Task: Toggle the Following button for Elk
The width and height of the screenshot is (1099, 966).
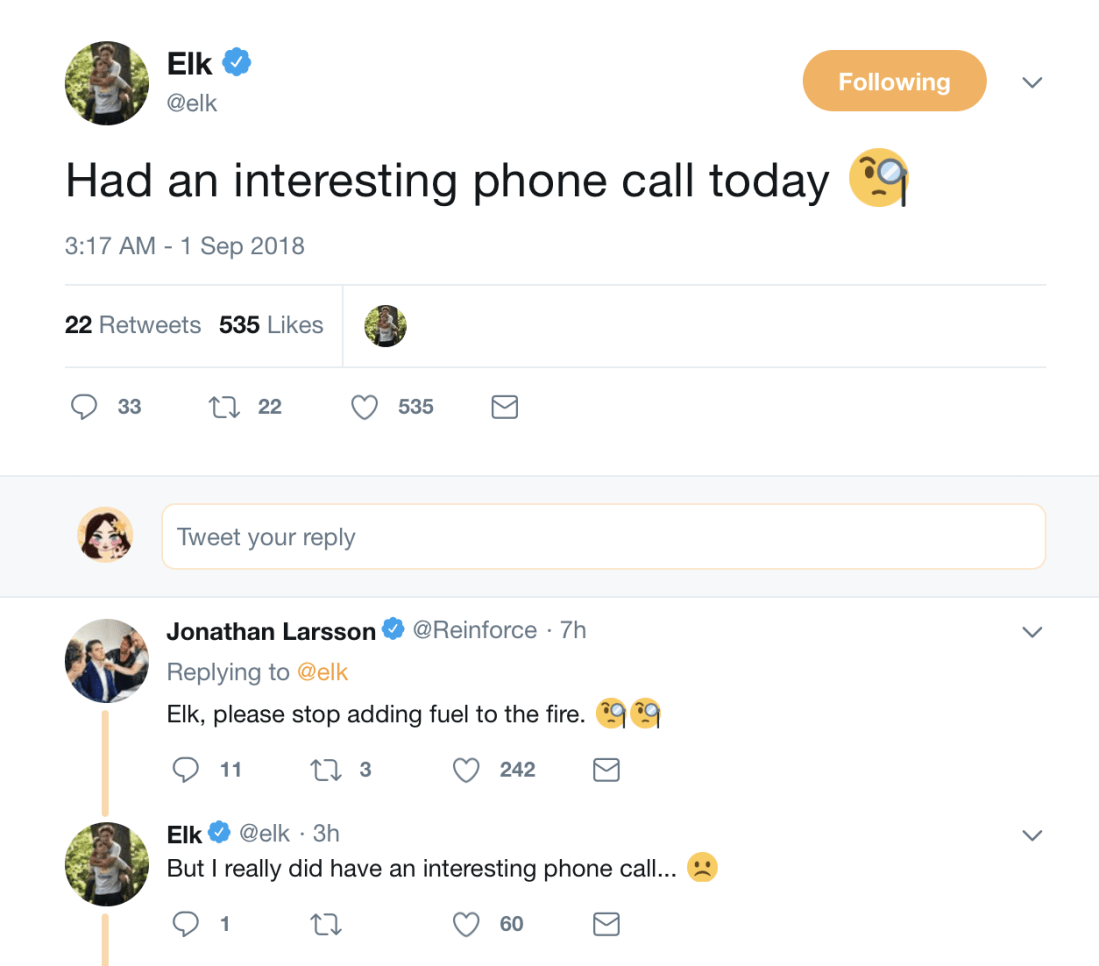Action: click(x=894, y=81)
